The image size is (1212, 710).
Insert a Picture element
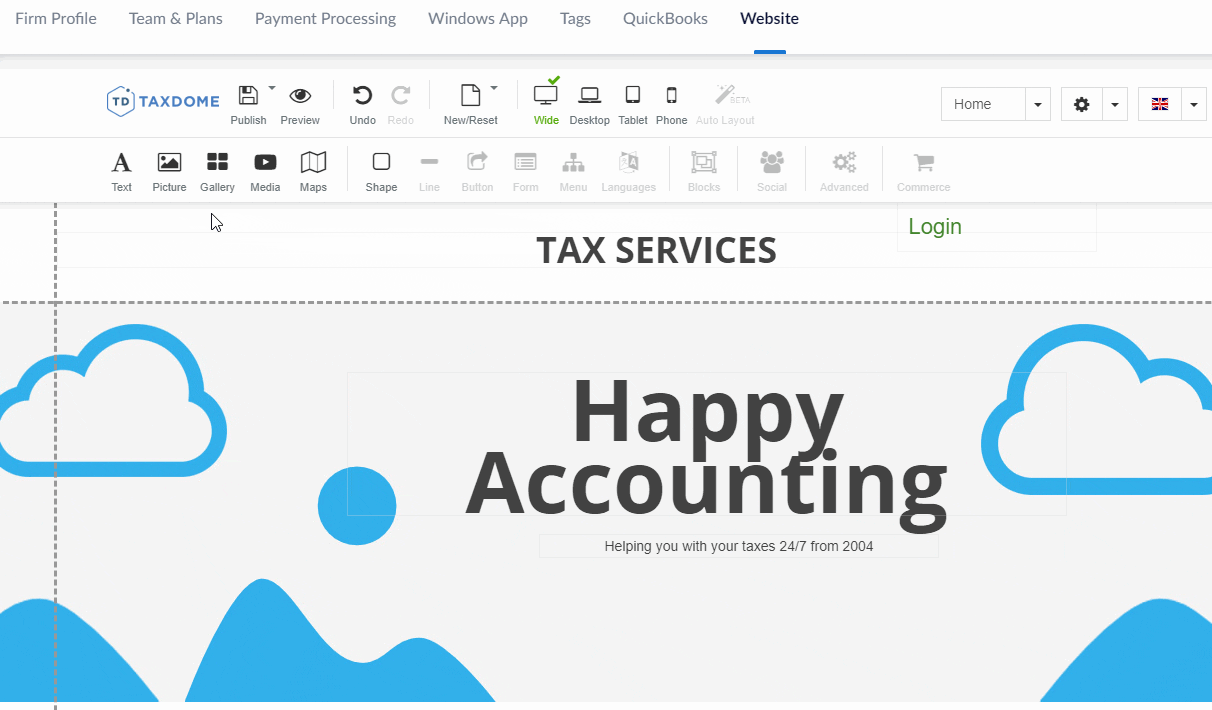pos(169,163)
